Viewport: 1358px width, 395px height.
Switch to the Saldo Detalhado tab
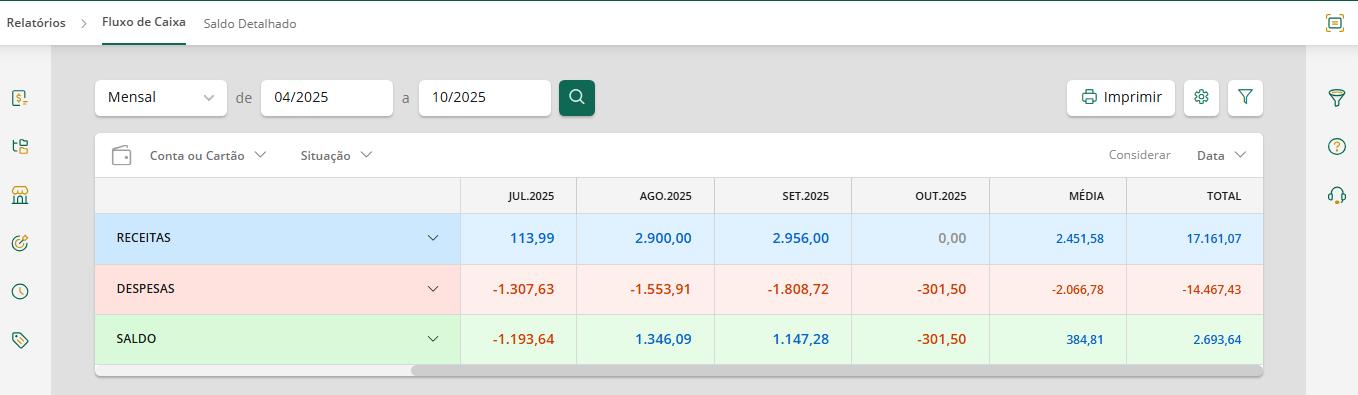[x=250, y=23]
